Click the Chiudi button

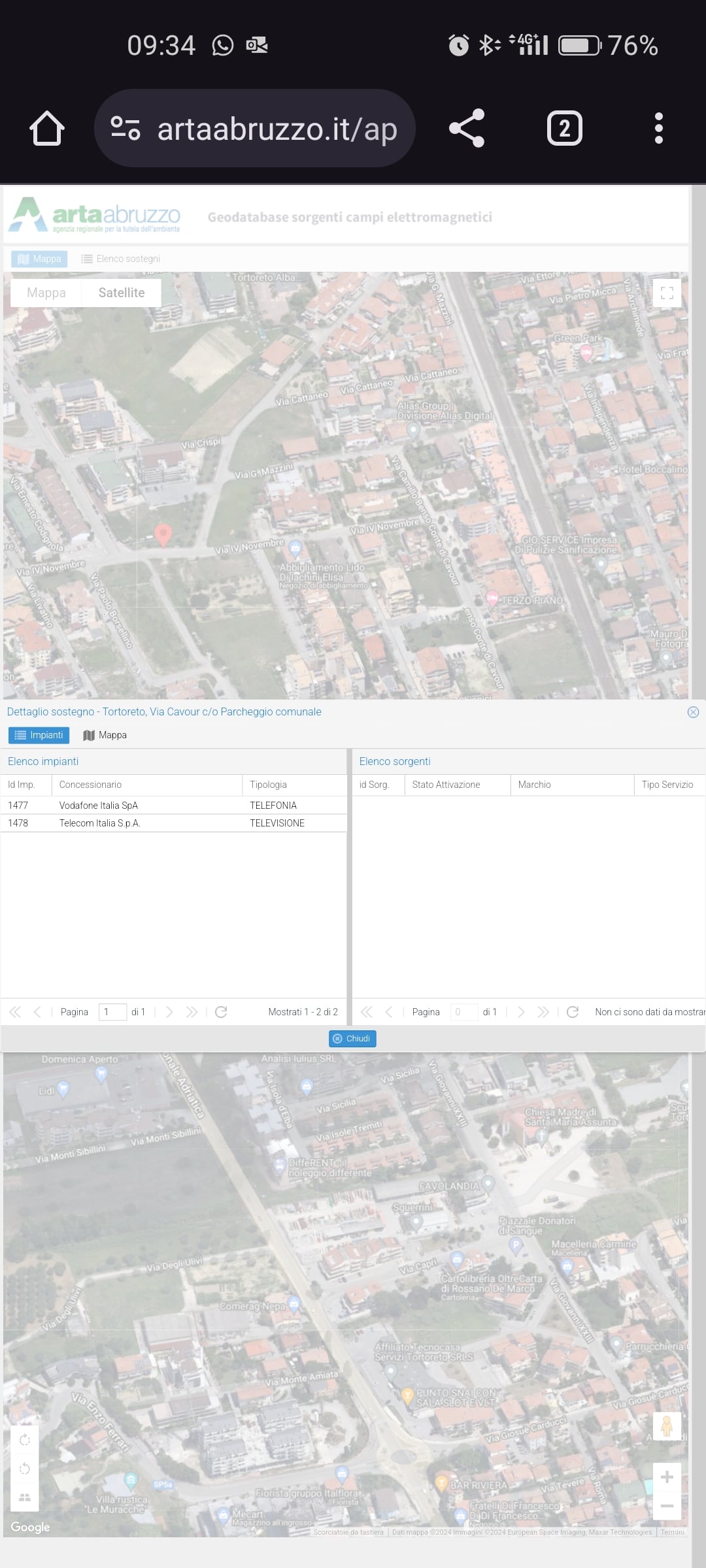click(352, 1039)
